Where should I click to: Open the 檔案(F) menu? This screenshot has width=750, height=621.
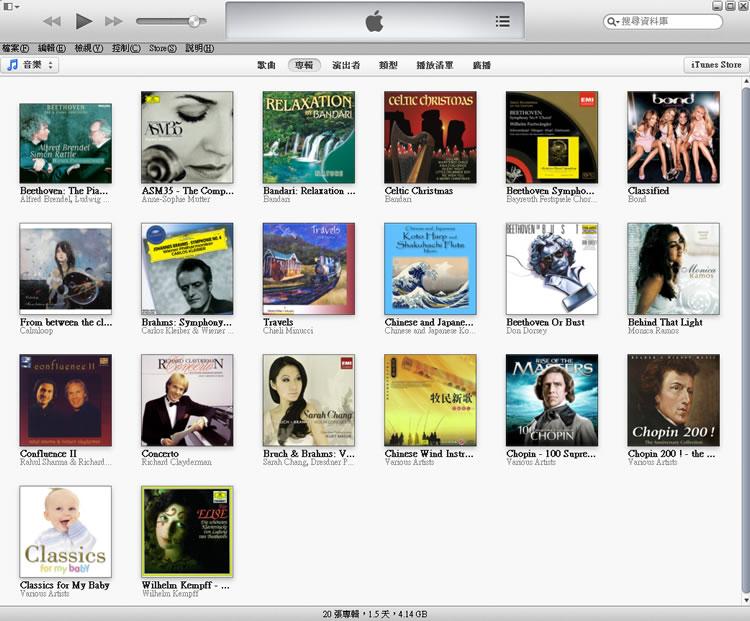pos(15,48)
